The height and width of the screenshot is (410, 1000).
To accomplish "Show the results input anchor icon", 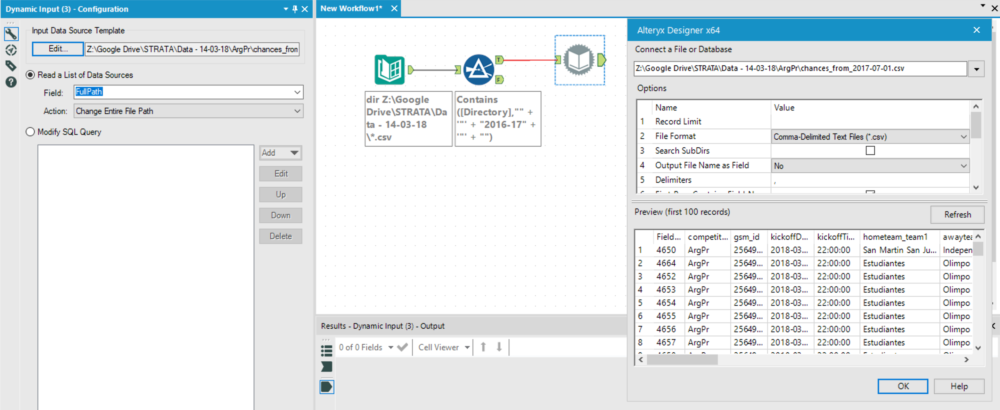I will click(x=327, y=367).
